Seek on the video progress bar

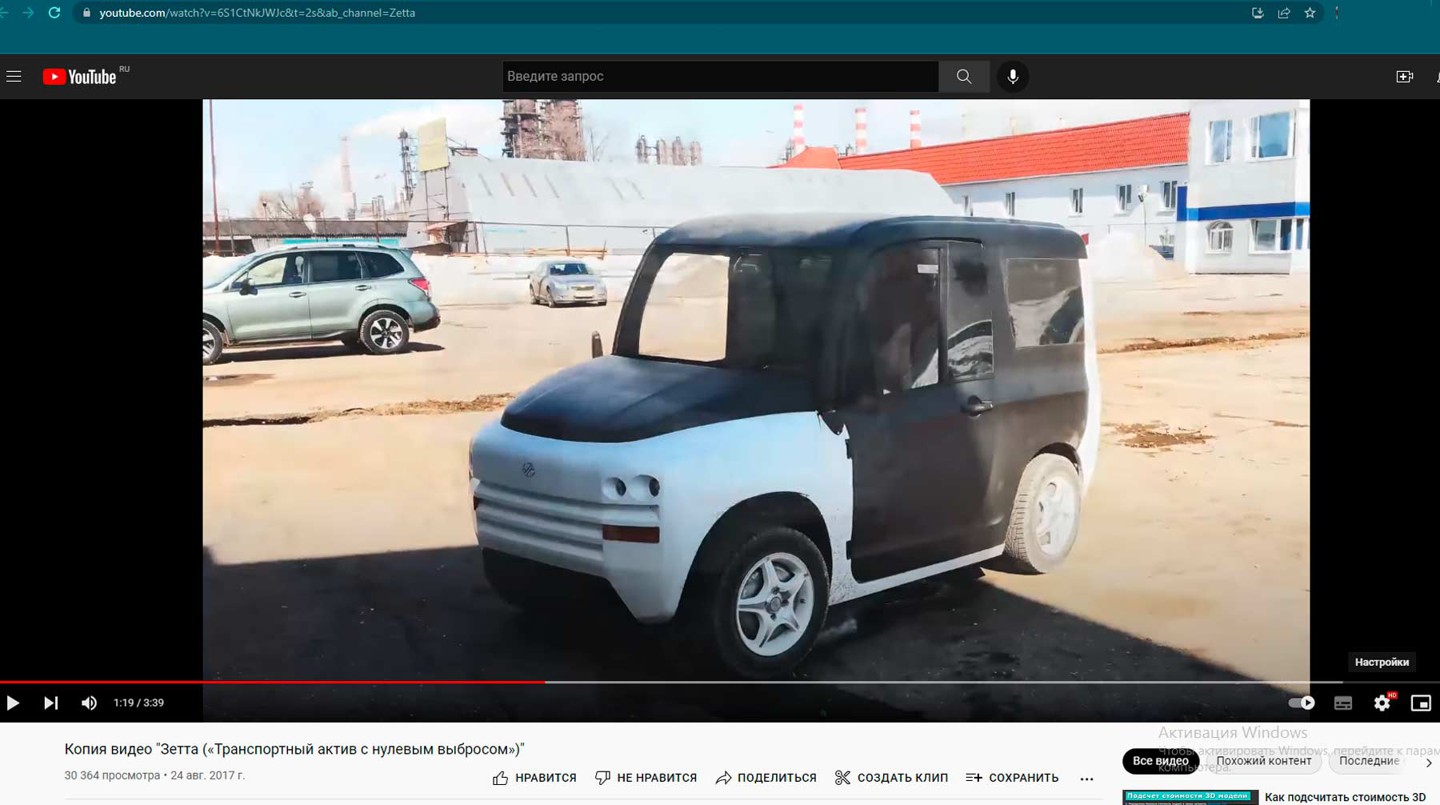pos(720,682)
